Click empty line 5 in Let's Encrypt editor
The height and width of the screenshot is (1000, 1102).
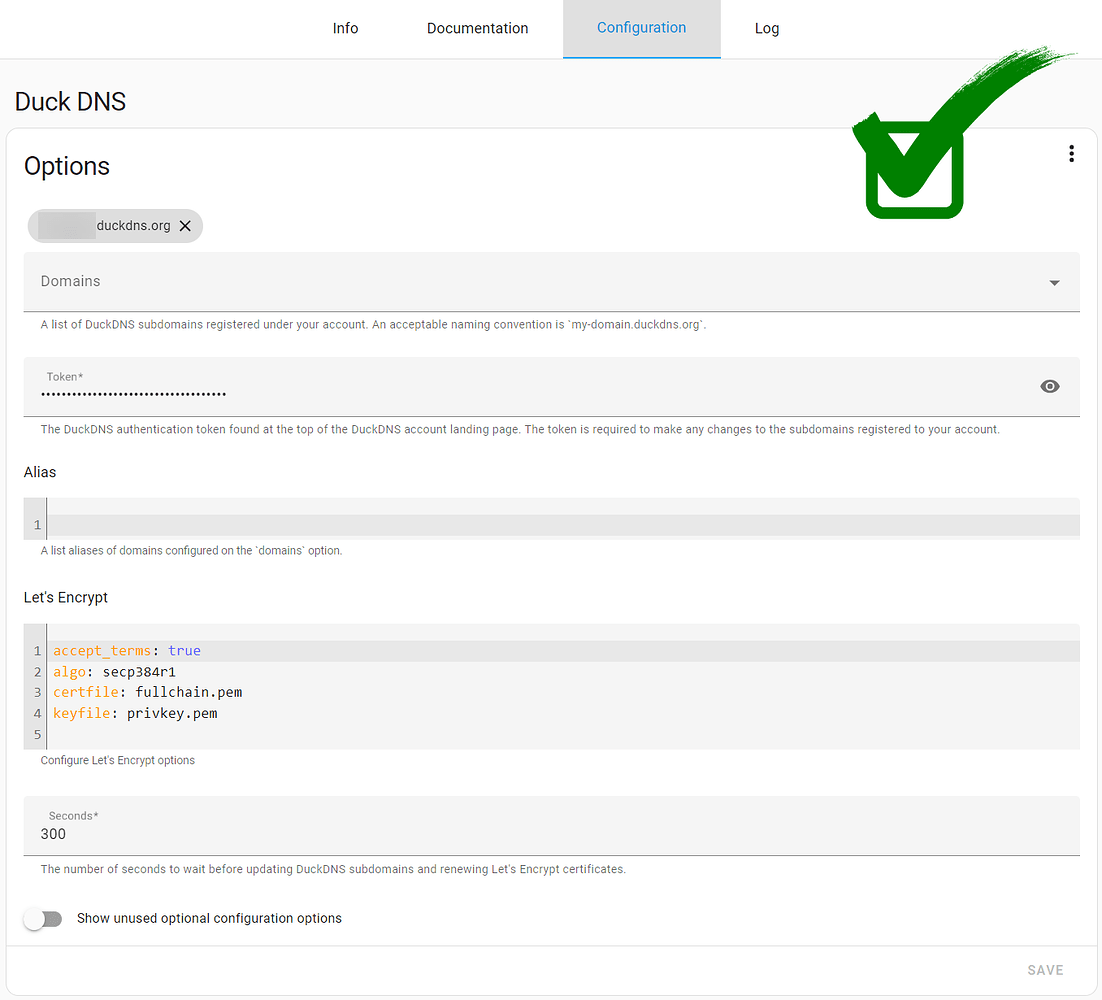click(x=563, y=734)
